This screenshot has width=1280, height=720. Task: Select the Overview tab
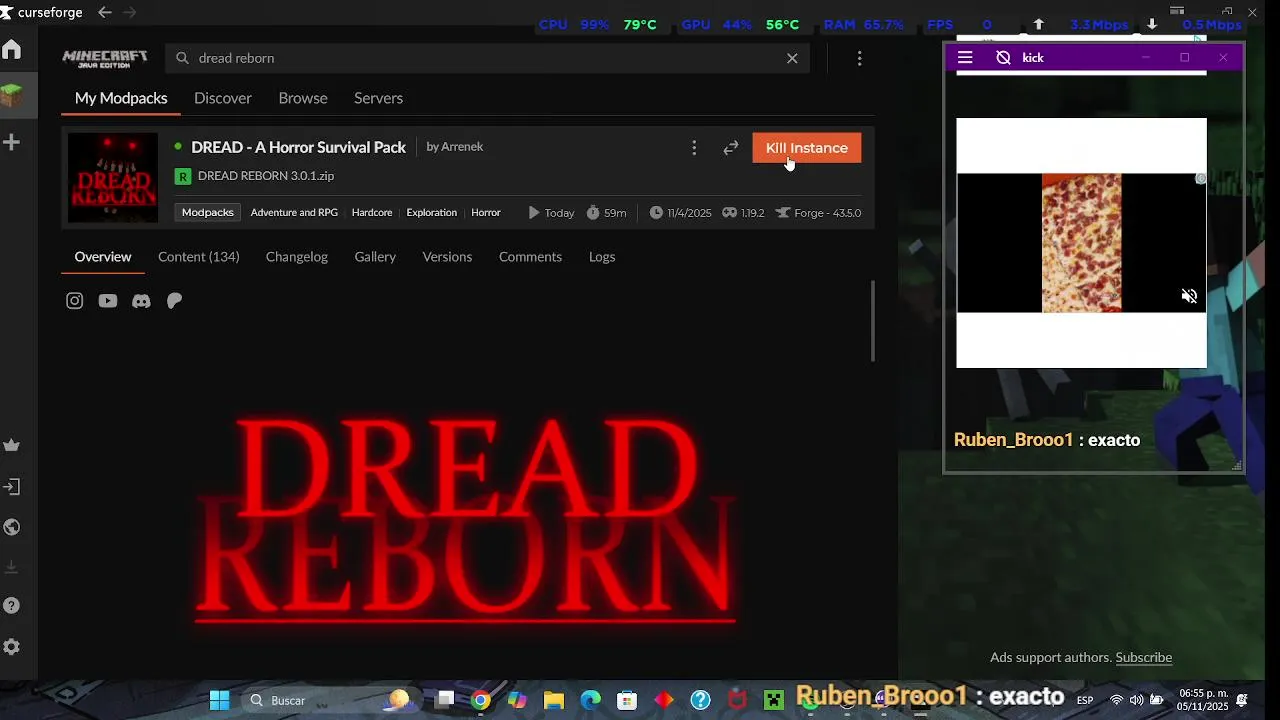tap(103, 257)
